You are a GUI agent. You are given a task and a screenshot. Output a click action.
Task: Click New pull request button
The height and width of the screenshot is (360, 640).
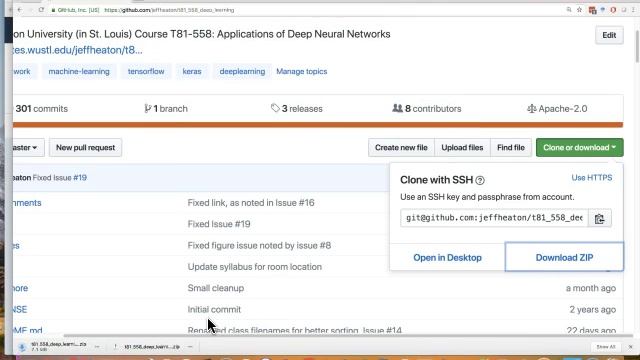(85, 148)
